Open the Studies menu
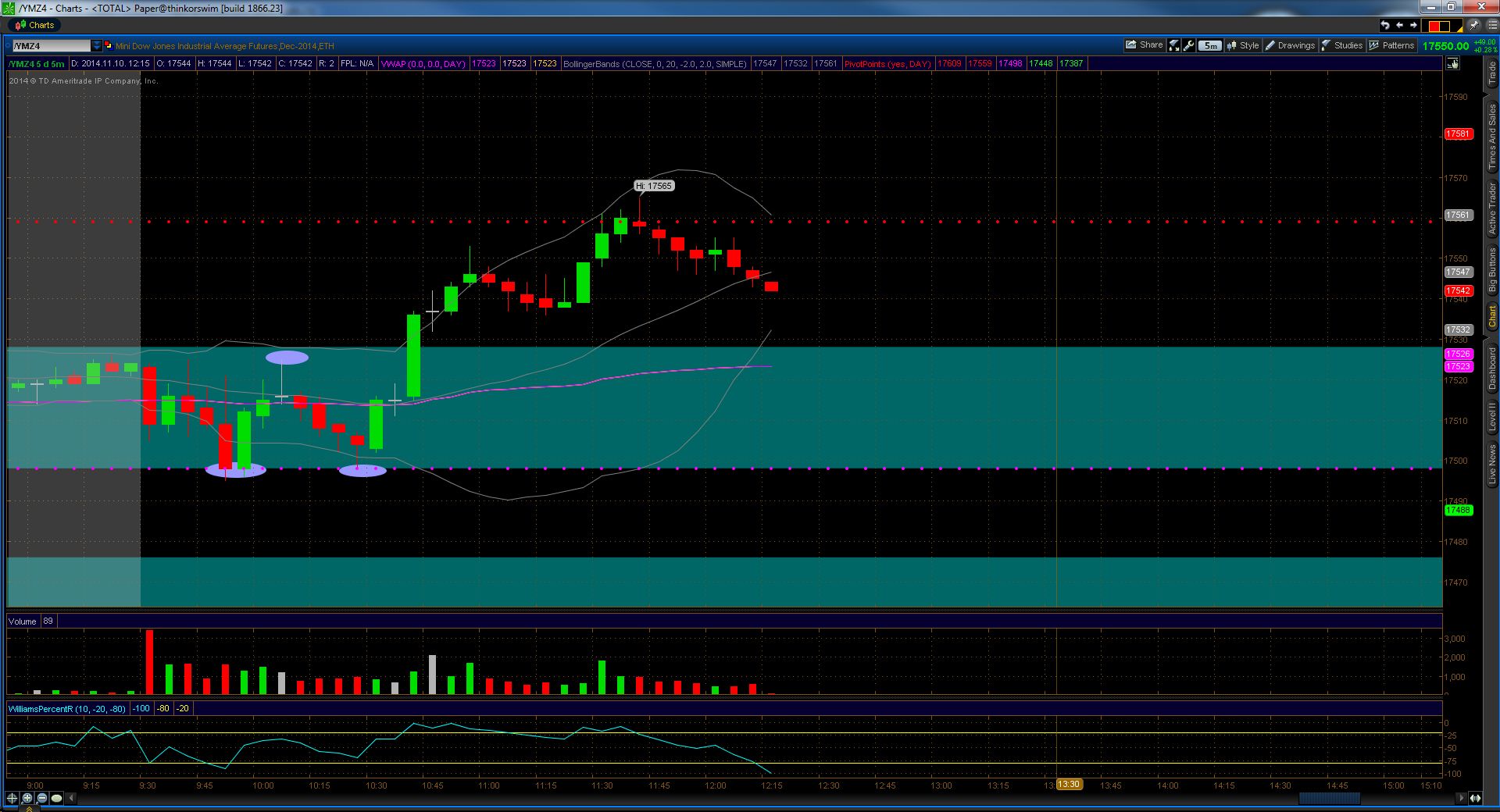This screenshot has width=1500, height=812. pos(1342,45)
